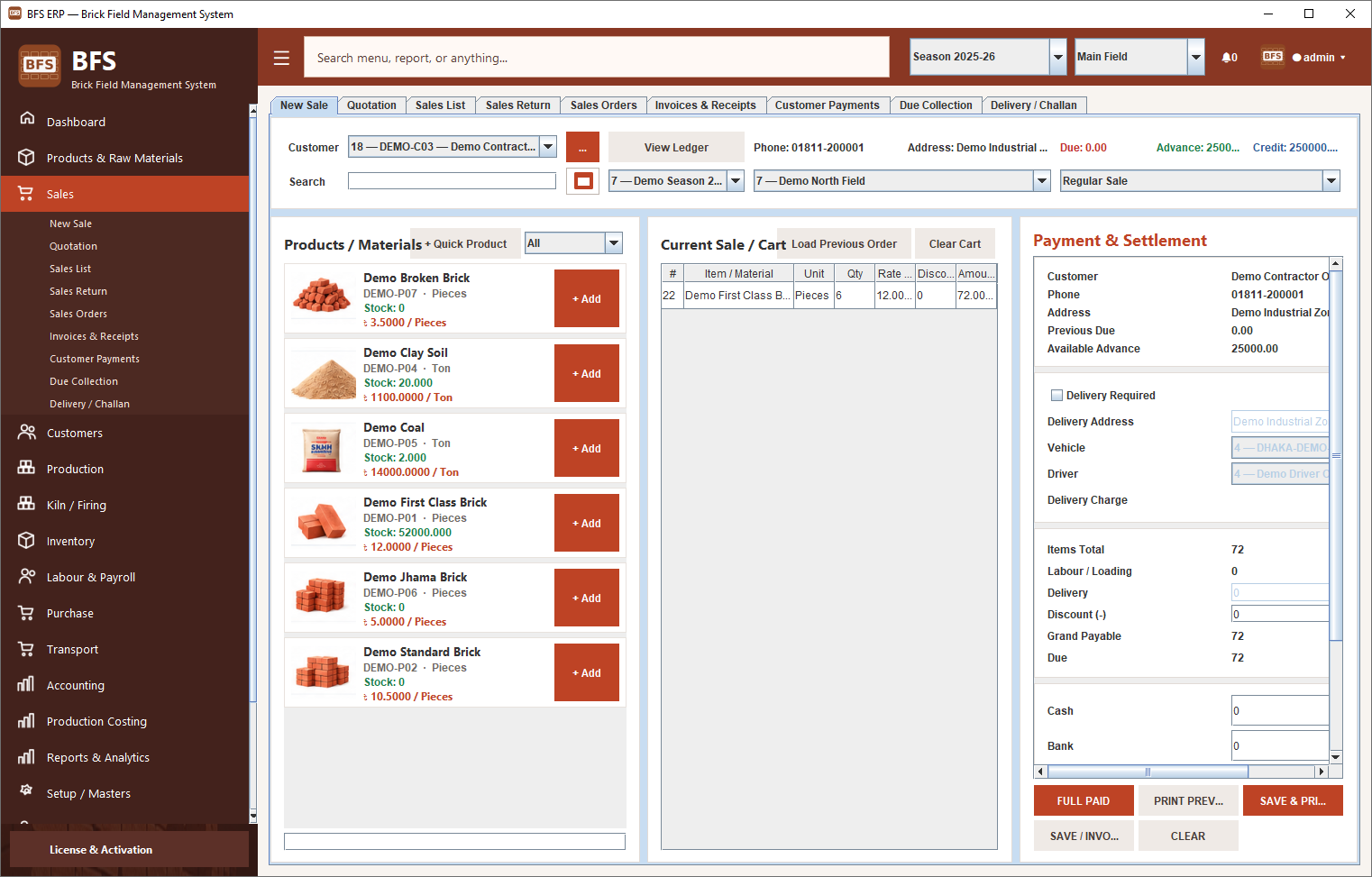Screen dimensions: 1372x877
Task: Click the Sales cart icon in sidebar
Action: coord(27,193)
